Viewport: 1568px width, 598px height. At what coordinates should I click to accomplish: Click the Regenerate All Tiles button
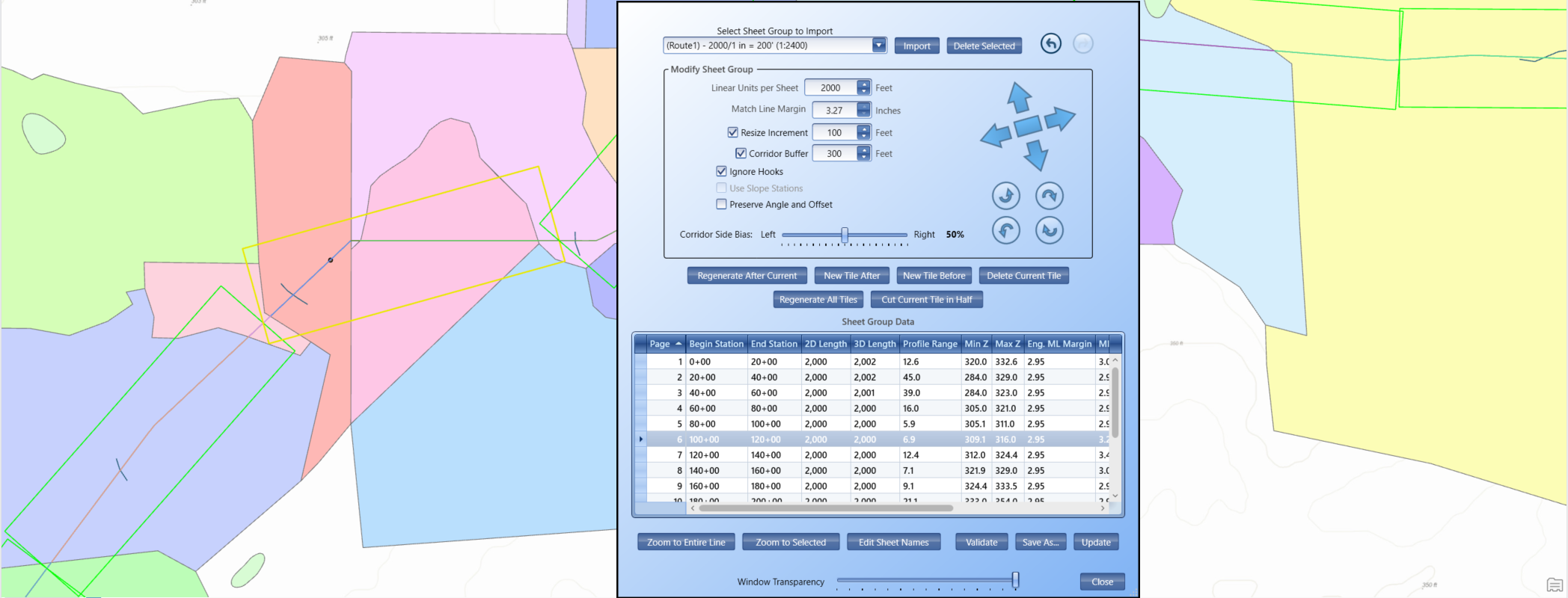coord(818,300)
